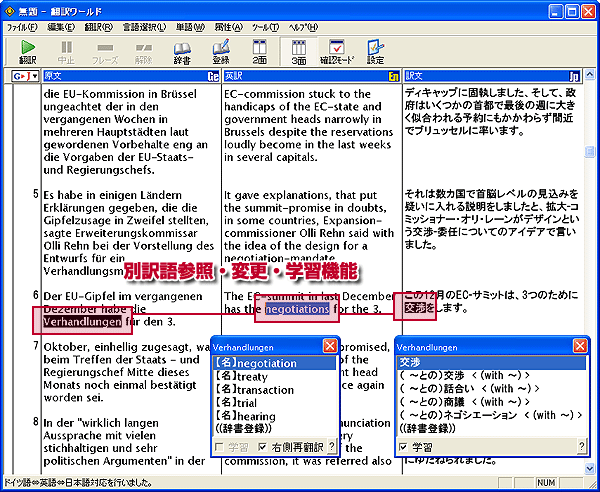Select sentence number 5 row
This screenshot has height=492, width=600.
[36, 194]
